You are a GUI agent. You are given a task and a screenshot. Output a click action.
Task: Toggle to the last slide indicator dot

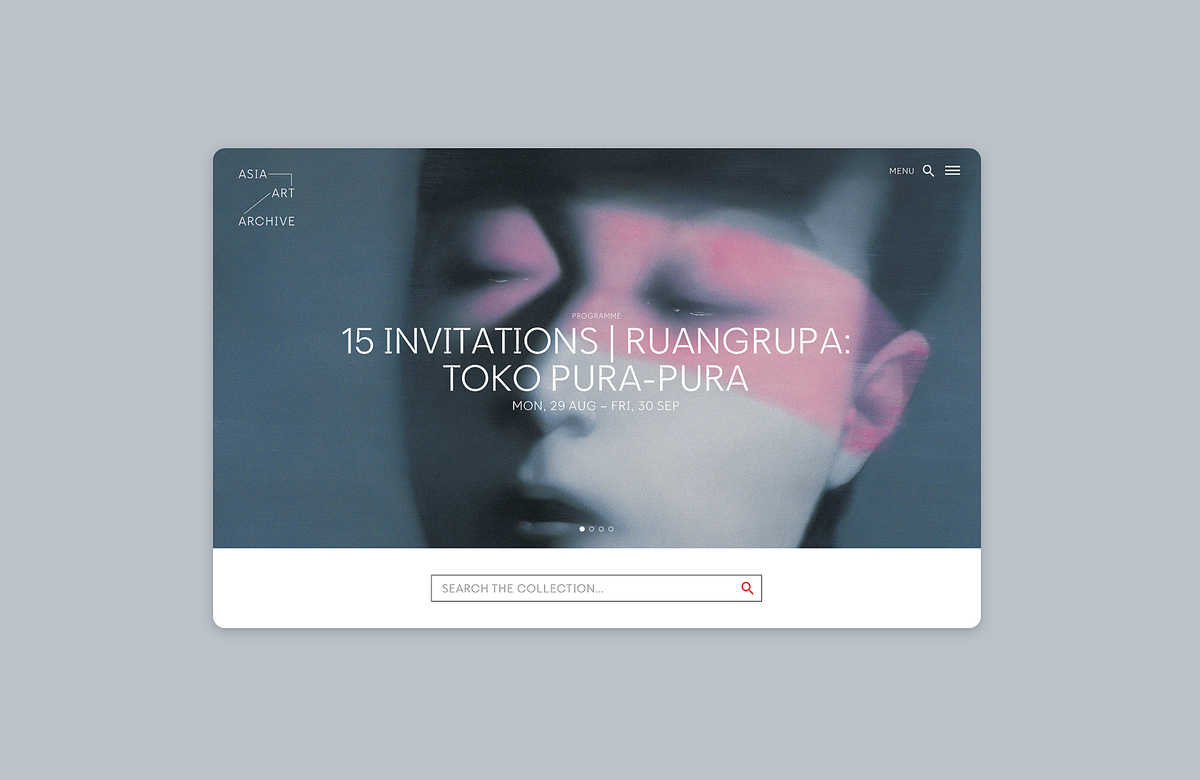point(610,528)
